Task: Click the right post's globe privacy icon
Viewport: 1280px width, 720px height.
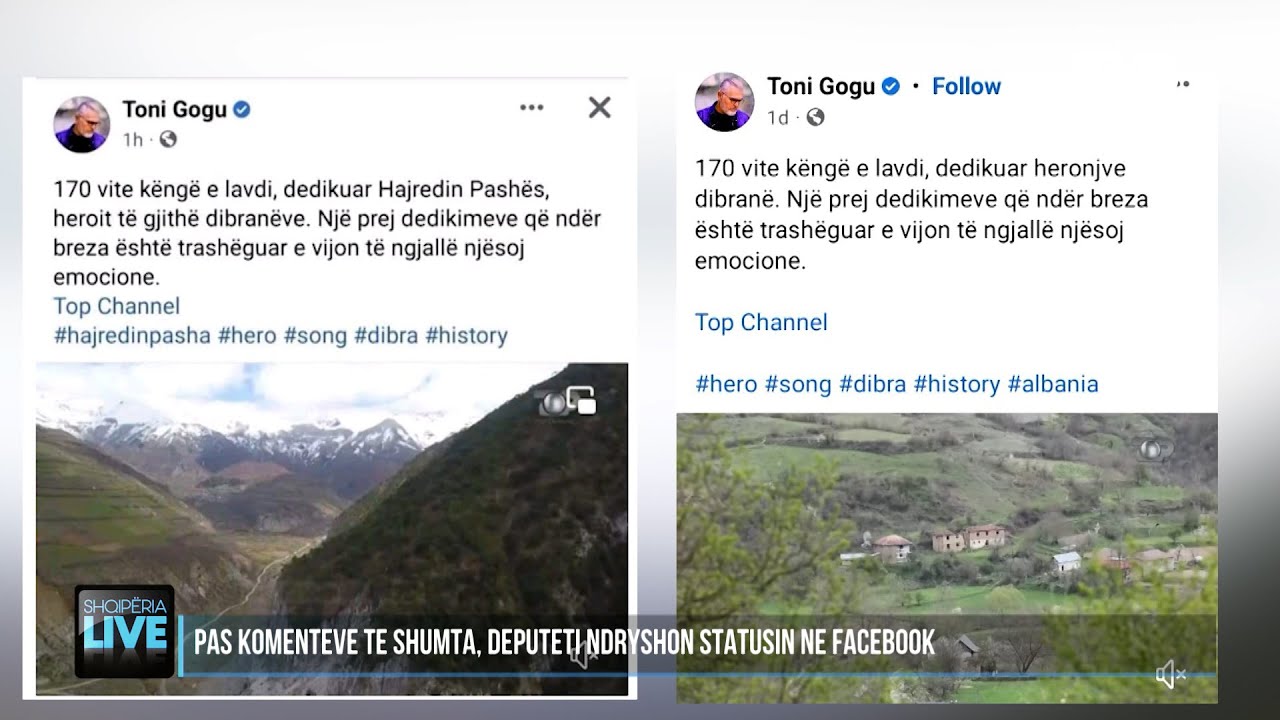Action: pos(815,118)
